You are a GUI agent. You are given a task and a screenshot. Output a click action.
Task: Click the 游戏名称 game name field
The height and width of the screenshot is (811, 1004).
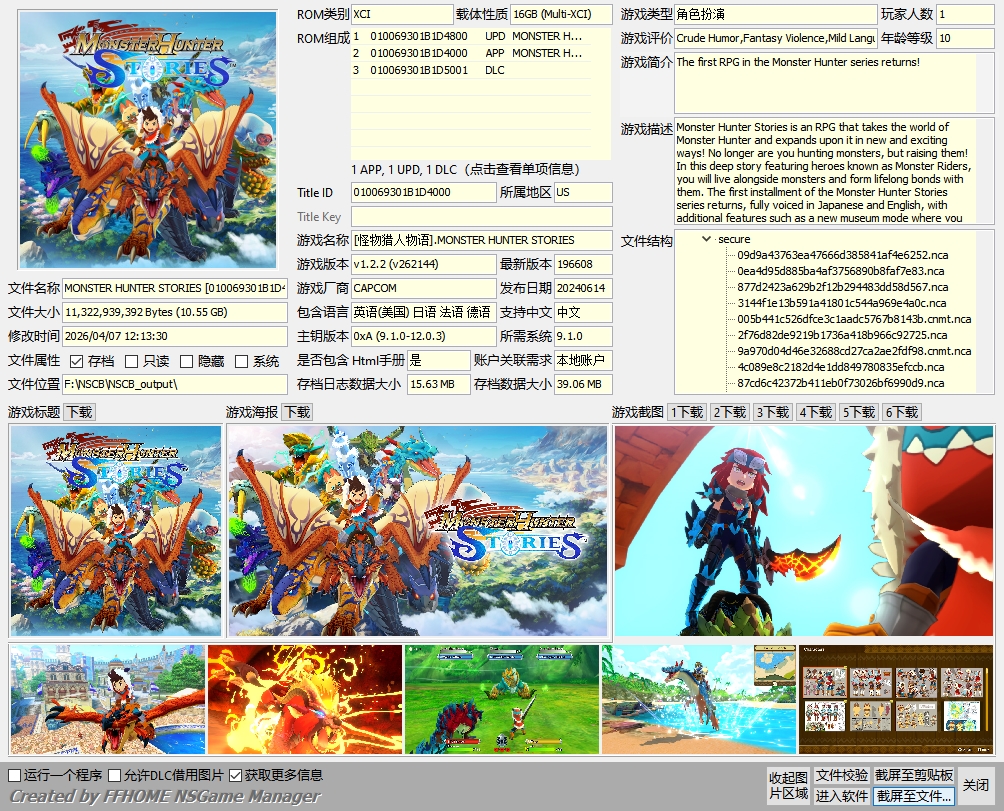(x=482, y=240)
